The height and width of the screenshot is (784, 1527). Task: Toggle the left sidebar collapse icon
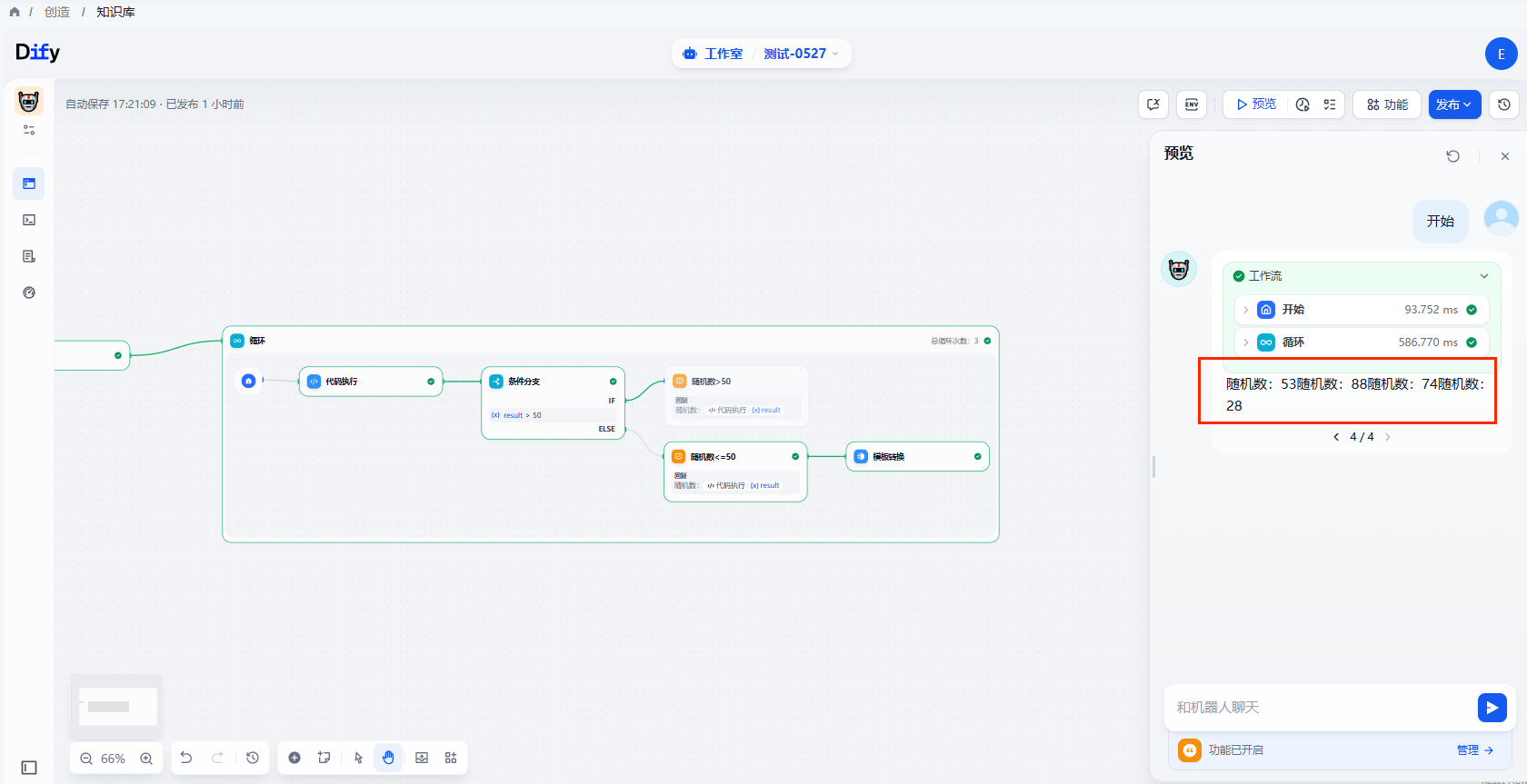click(x=29, y=768)
